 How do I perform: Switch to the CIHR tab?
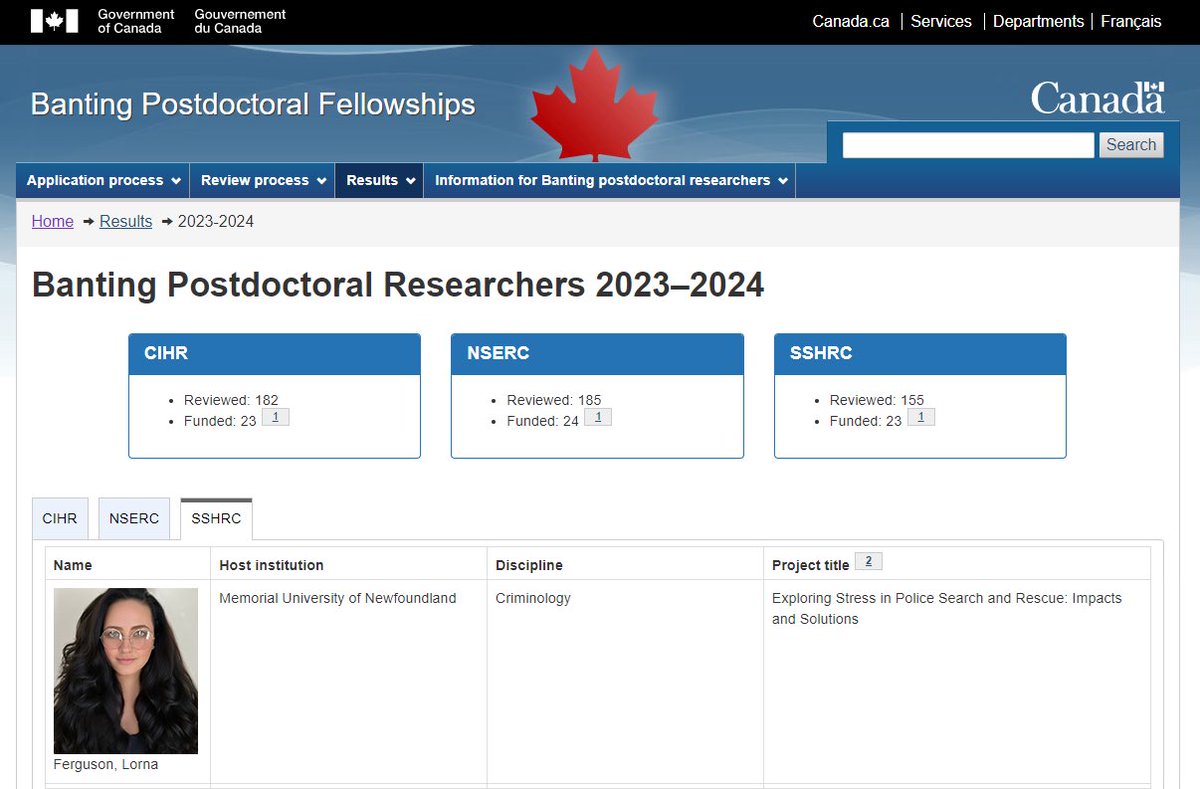60,519
